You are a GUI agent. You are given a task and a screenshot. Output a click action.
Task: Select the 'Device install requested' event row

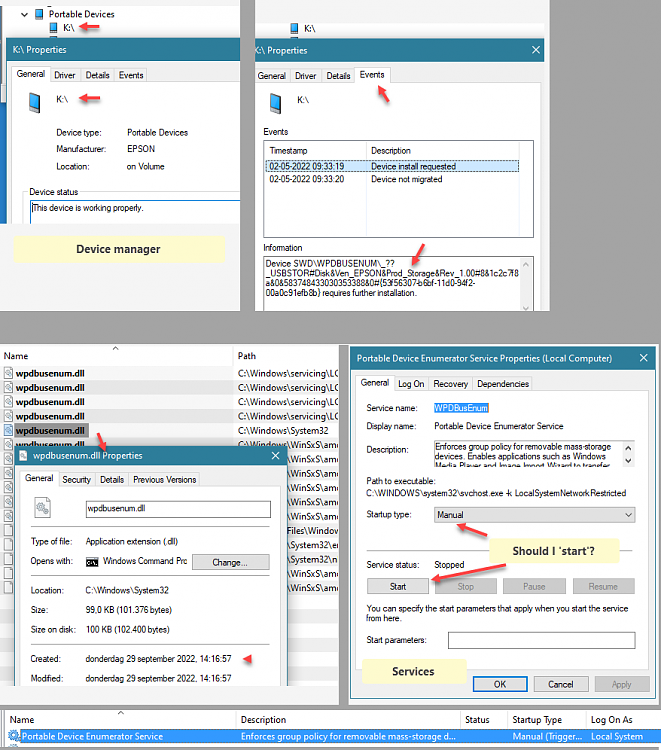392,166
